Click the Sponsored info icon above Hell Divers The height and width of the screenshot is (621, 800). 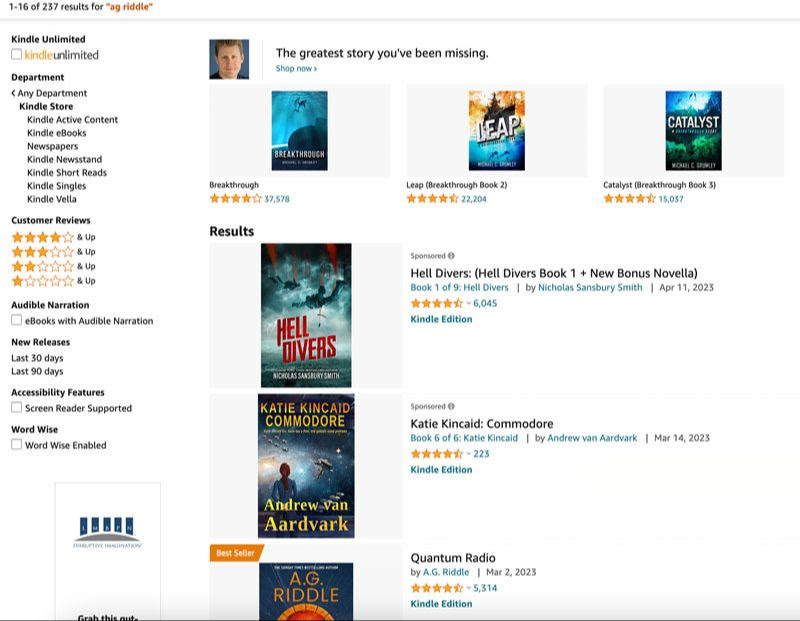point(451,256)
